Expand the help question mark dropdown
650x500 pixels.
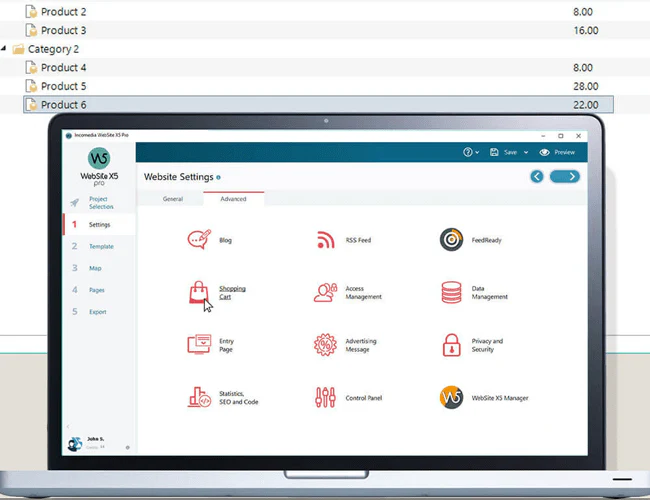click(471, 152)
